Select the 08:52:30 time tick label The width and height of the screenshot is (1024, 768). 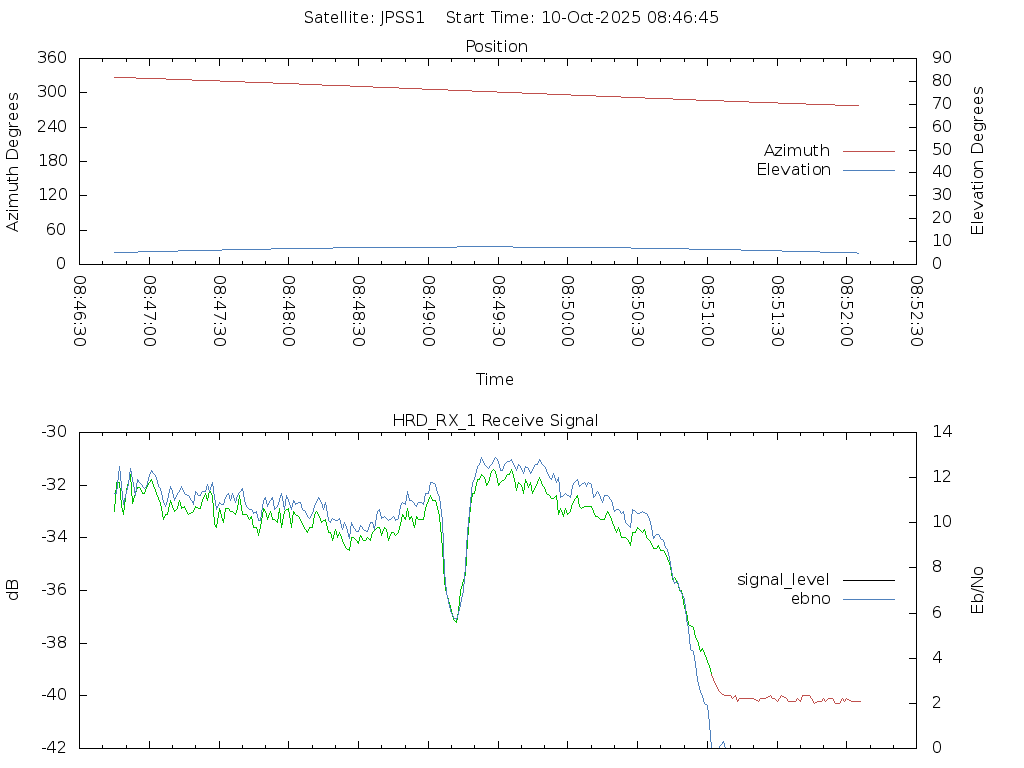click(x=915, y=311)
